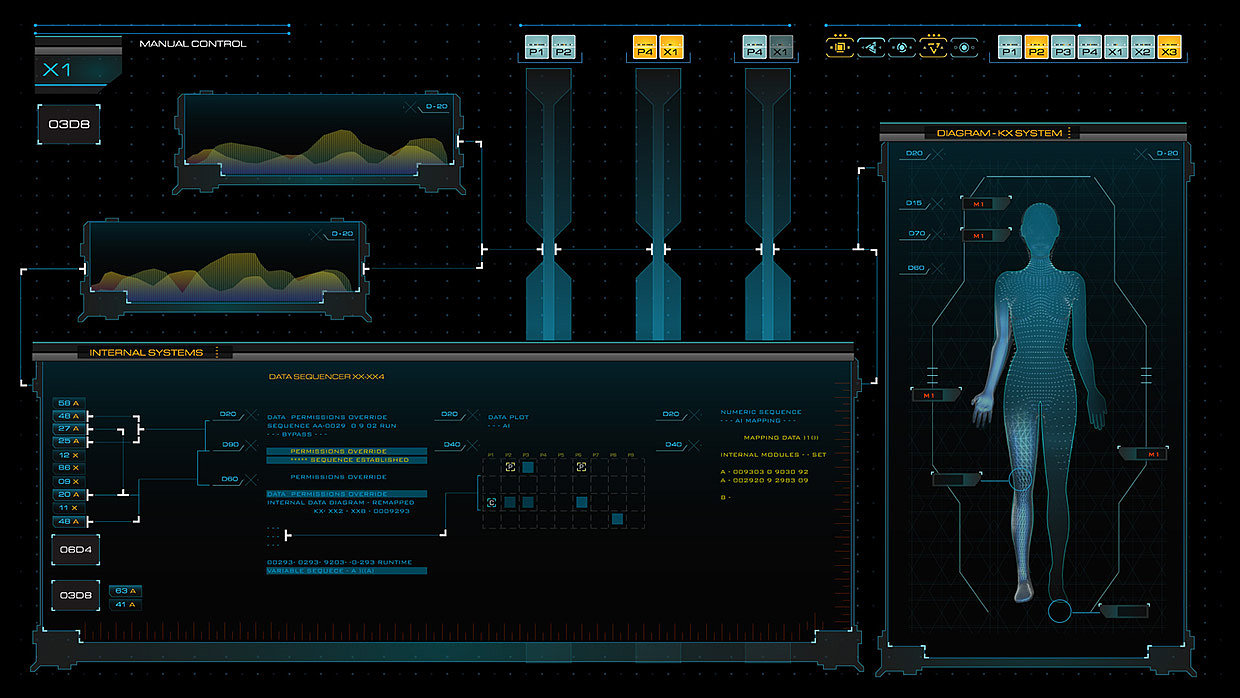Screen dimensions: 1240x698
Task: Click the X icon next to D60 in Internal Systems
Action: 249,479
